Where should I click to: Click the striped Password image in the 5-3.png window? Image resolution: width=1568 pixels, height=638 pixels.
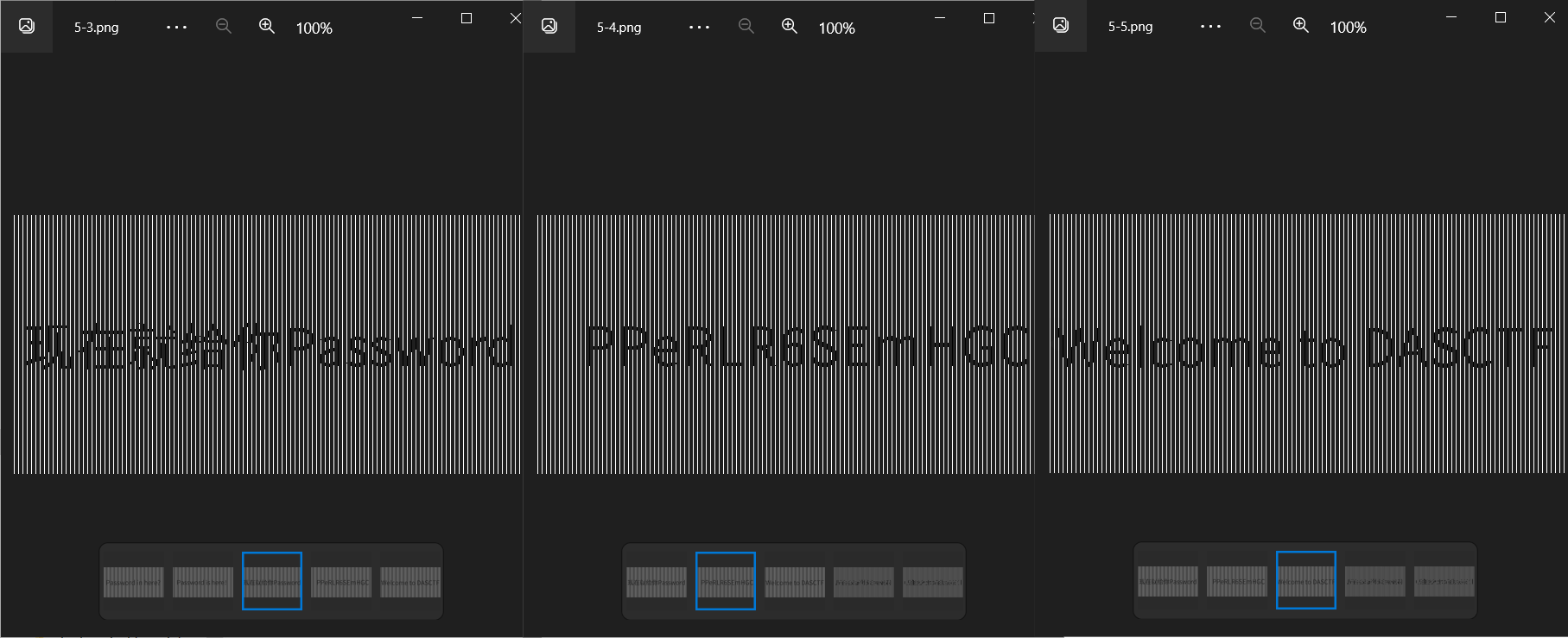point(267,344)
